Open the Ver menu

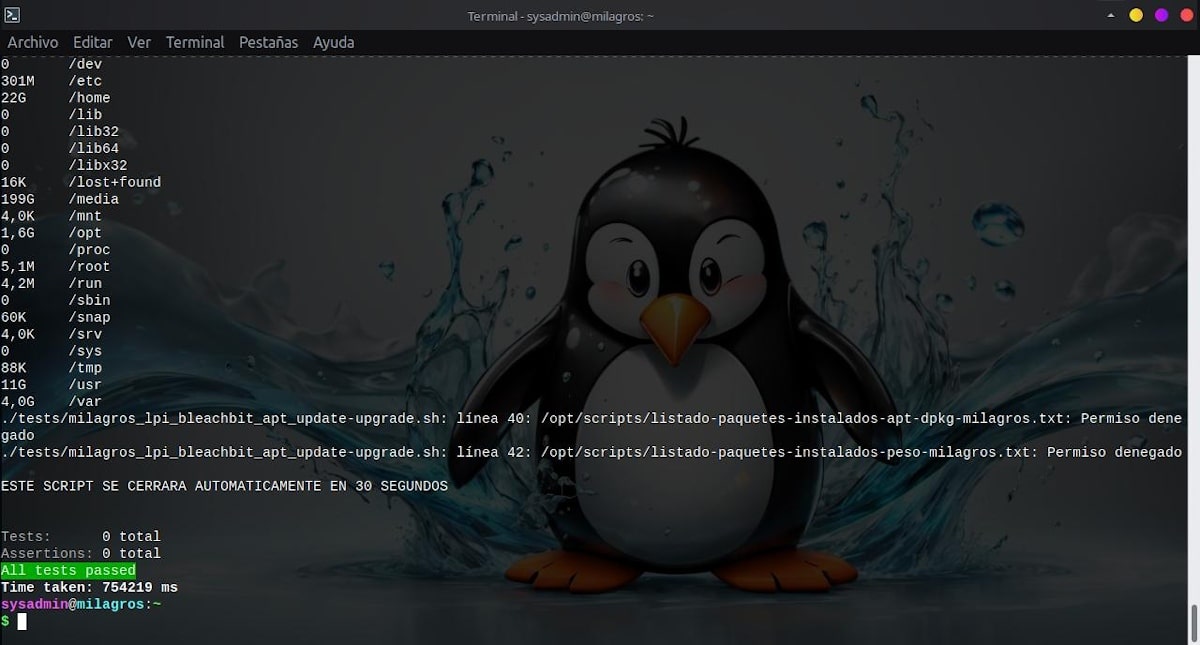[139, 42]
